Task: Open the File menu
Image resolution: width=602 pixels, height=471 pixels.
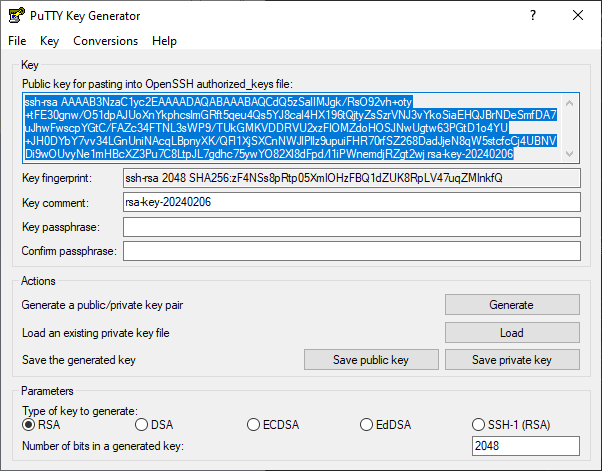Action: tap(17, 41)
